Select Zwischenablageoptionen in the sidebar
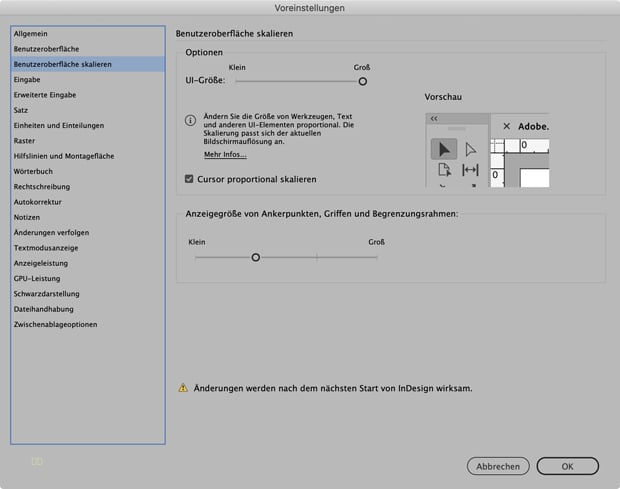Image resolution: width=620 pixels, height=489 pixels. (55, 324)
